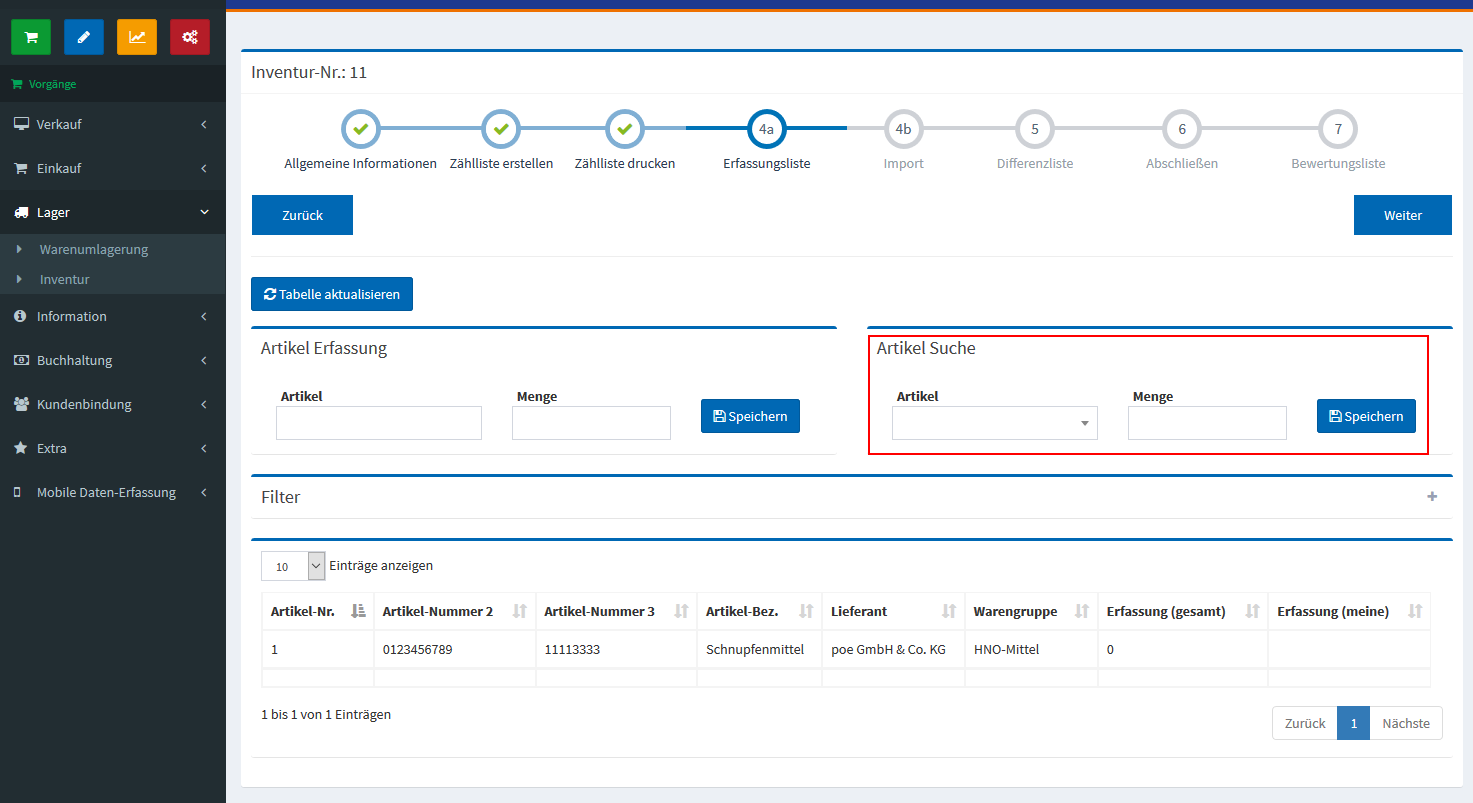
Task: Click the Nächste pagination button
Action: click(x=1405, y=723)
